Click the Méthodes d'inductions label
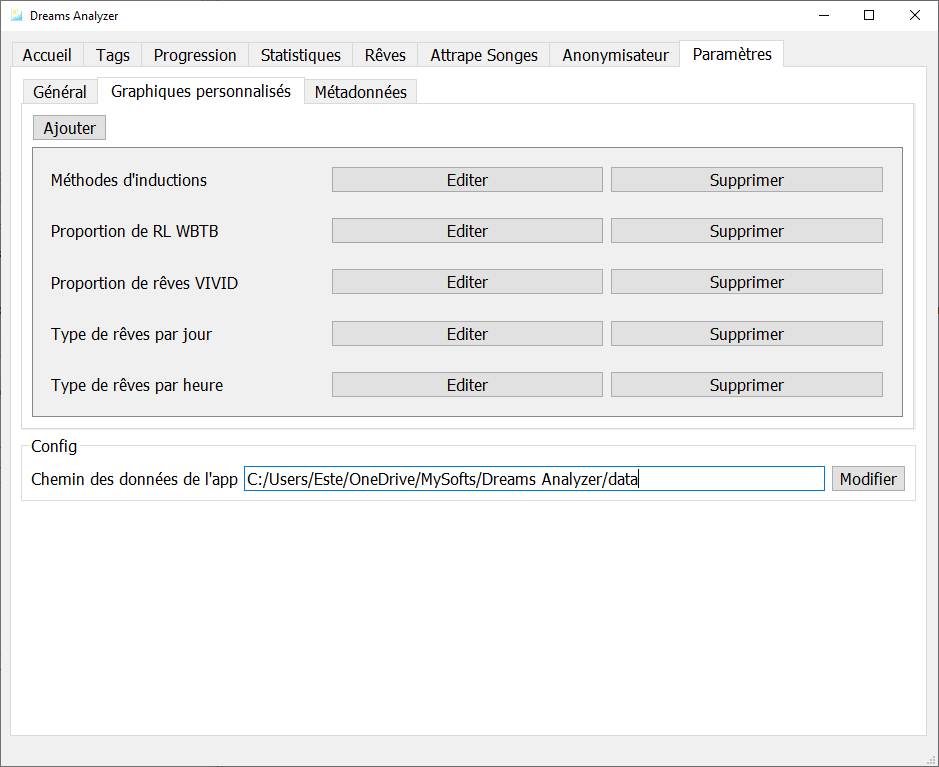The height and width of the screenshot is (767, 939). (x=129, y=180)
